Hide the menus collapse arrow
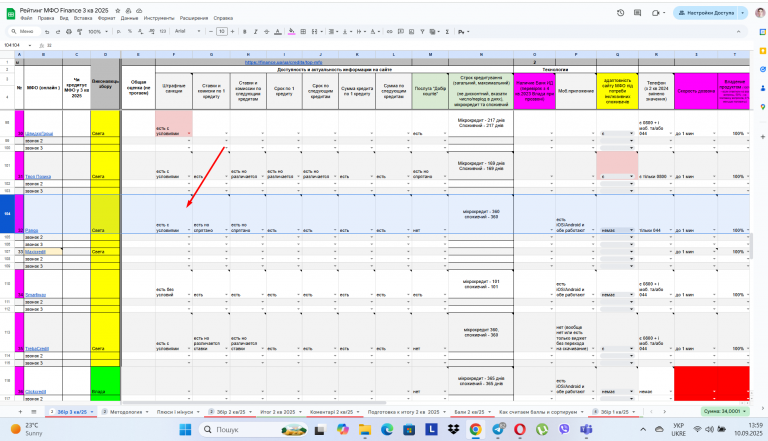Image resolution: width=768 pixels, height=441 pixels. click(738, 31)
